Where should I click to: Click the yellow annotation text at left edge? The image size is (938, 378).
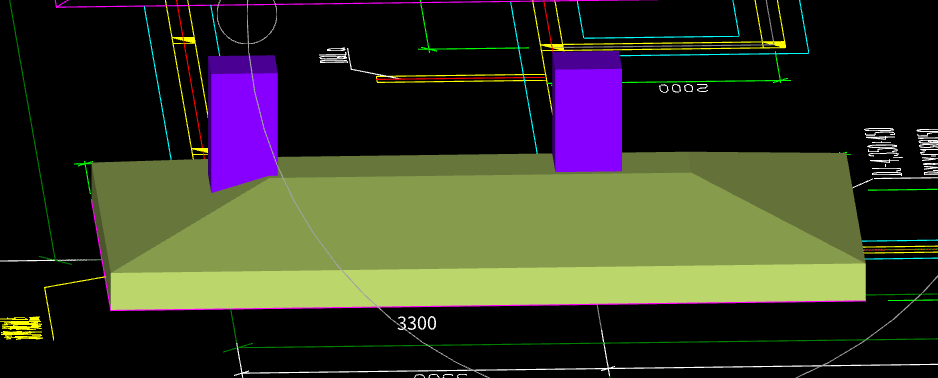(x=22, y=328)
